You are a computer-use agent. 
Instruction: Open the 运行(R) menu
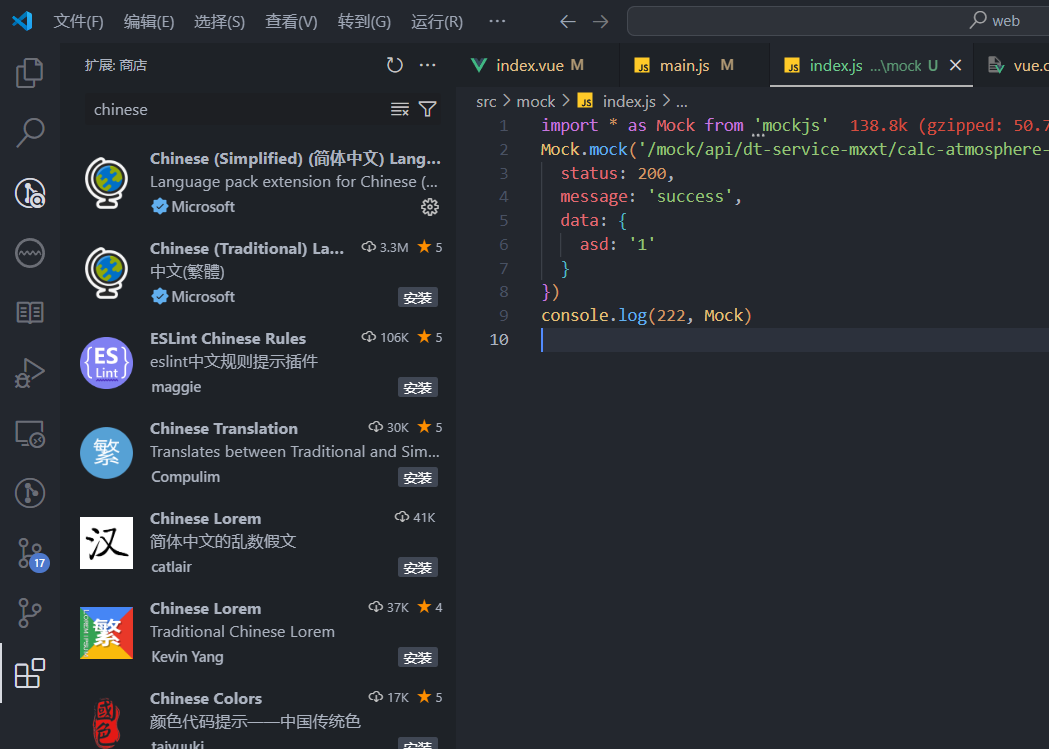pyautogui.click(x=437, y=21)
